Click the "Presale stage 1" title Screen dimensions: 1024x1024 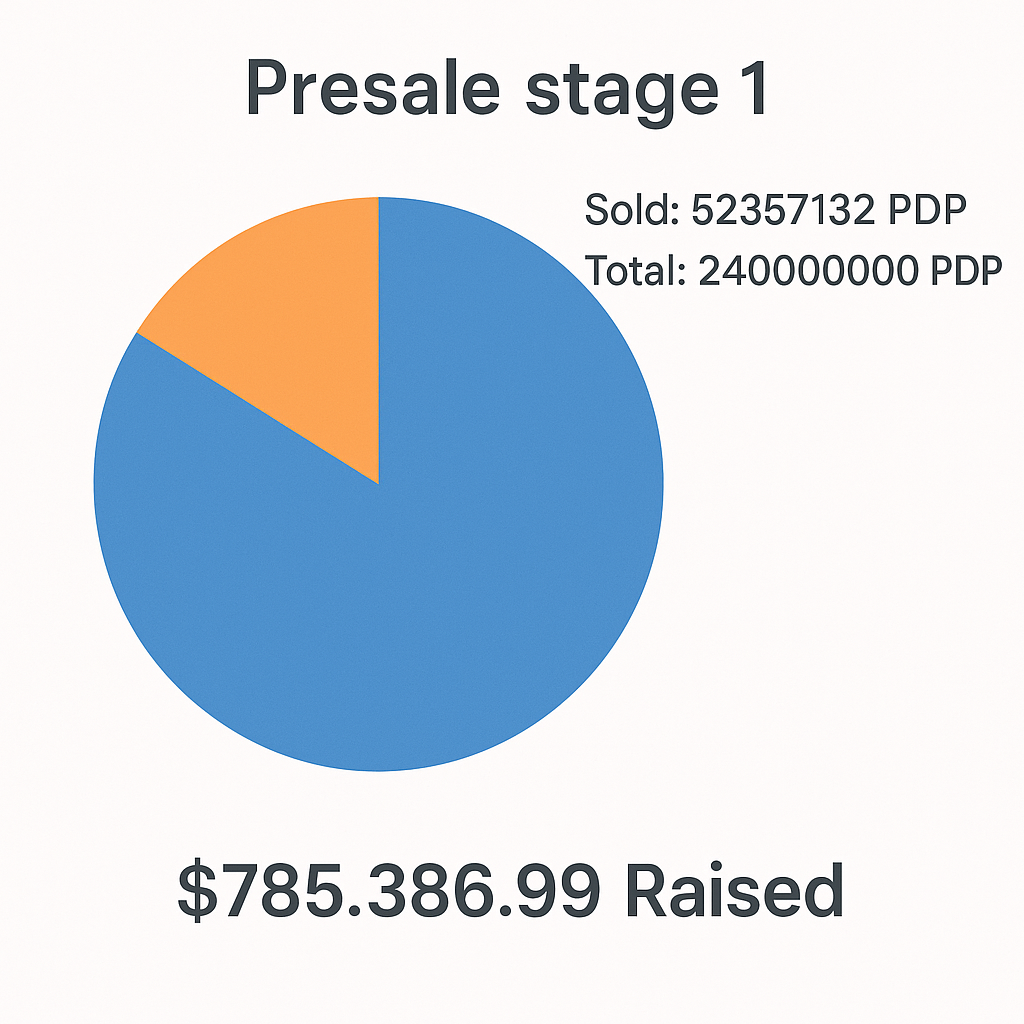(508, 90)
